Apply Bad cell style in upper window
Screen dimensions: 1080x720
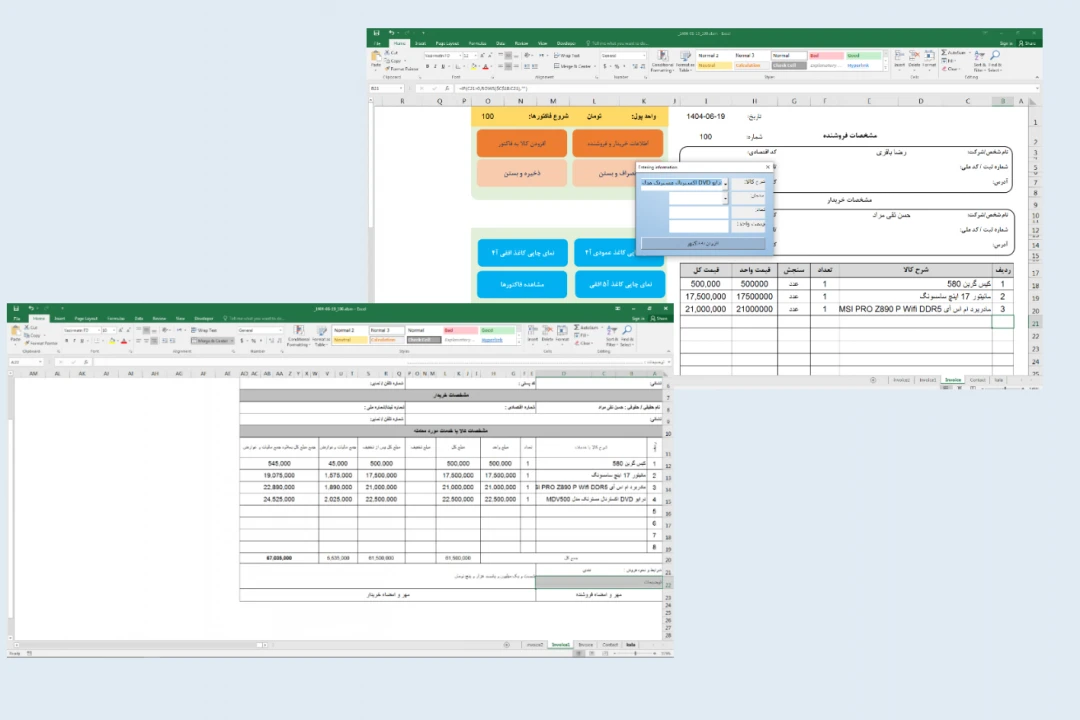[x=825, y=56]
